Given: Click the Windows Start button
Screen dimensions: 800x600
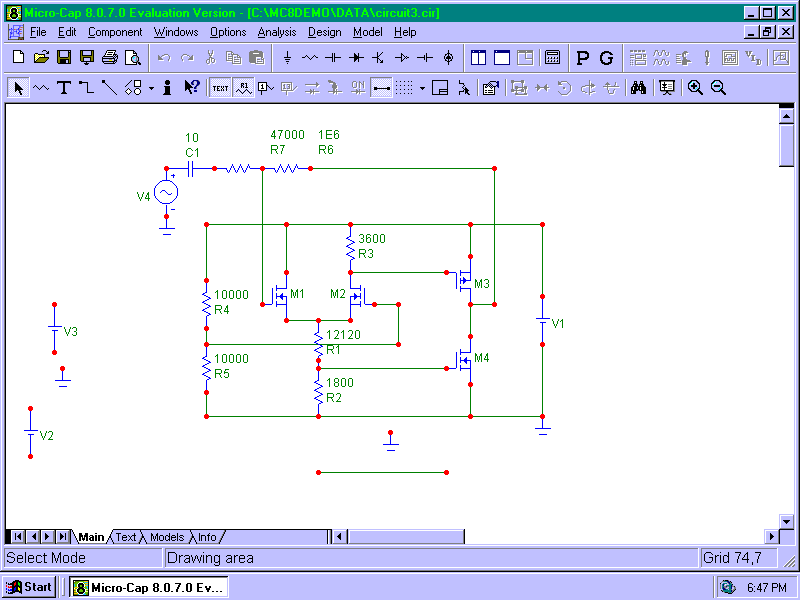Looking at the screenshot, I should [29, 587].
